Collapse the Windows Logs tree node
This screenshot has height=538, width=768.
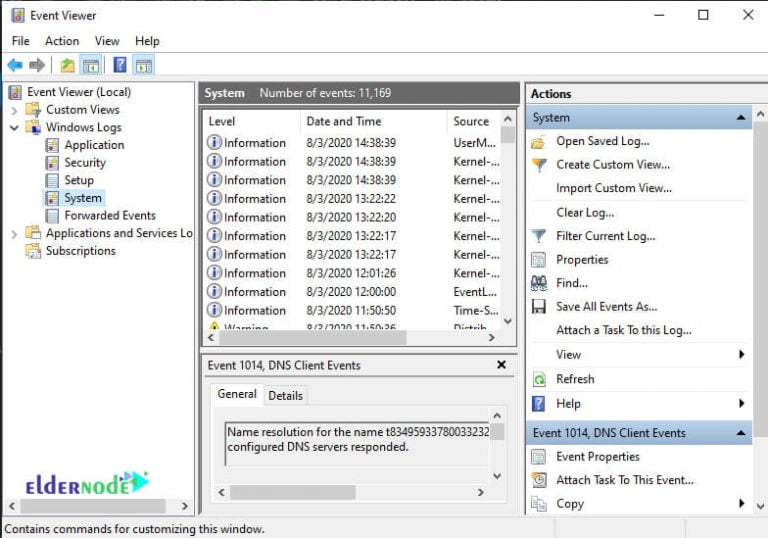[x=14, y=128]
